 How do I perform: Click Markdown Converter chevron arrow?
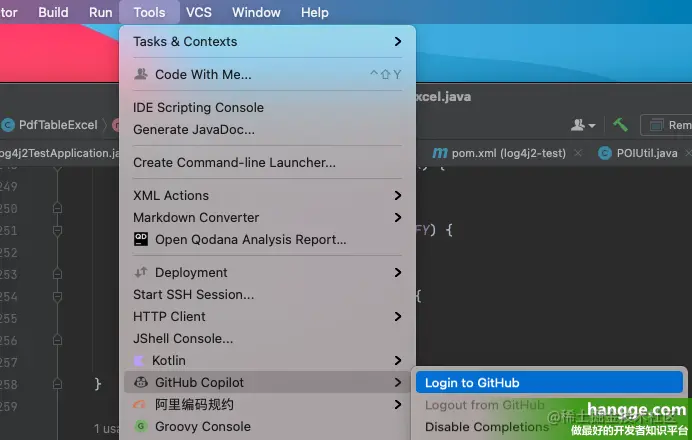[398, 218]
